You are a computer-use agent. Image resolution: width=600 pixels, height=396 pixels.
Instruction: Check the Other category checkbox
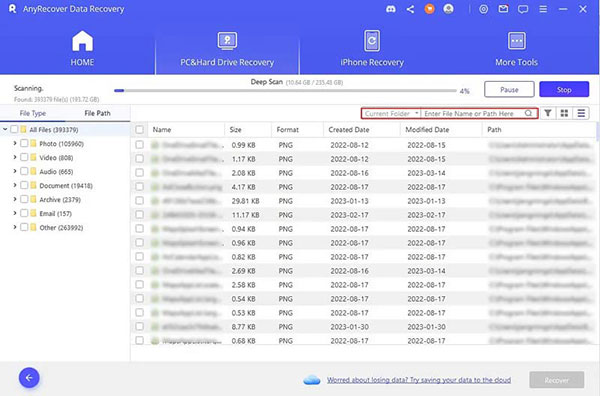point(24,227)
